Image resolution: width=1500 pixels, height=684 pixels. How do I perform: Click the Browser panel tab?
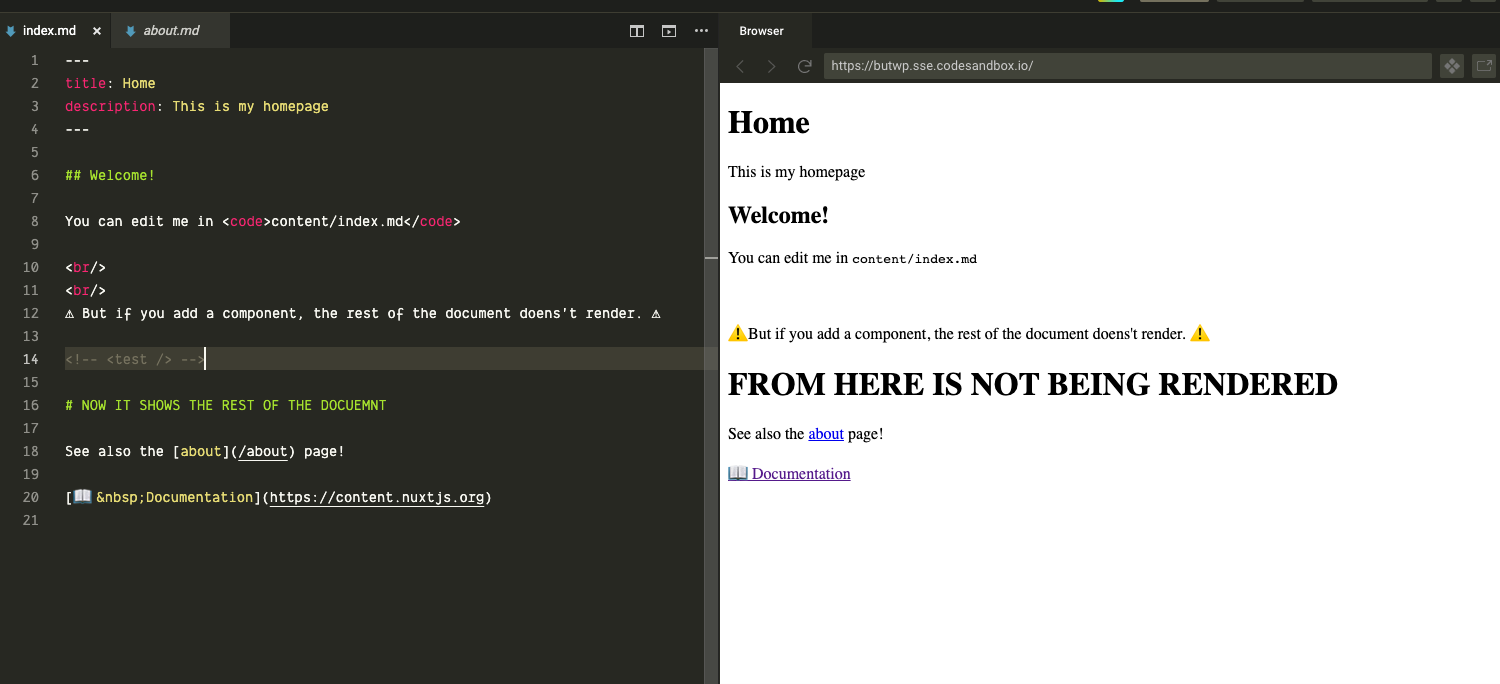click(763, 30)
